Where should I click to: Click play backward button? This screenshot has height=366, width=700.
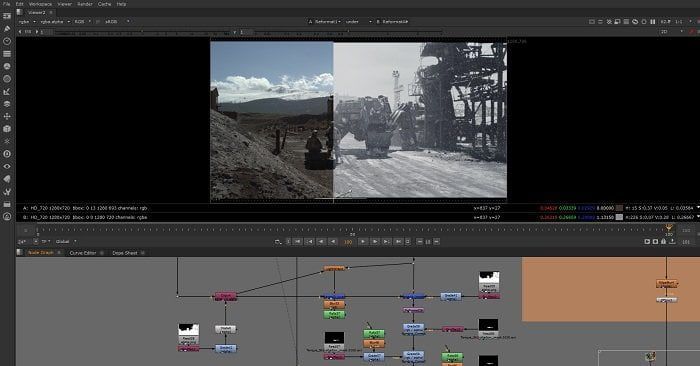(x=333, y=241)
